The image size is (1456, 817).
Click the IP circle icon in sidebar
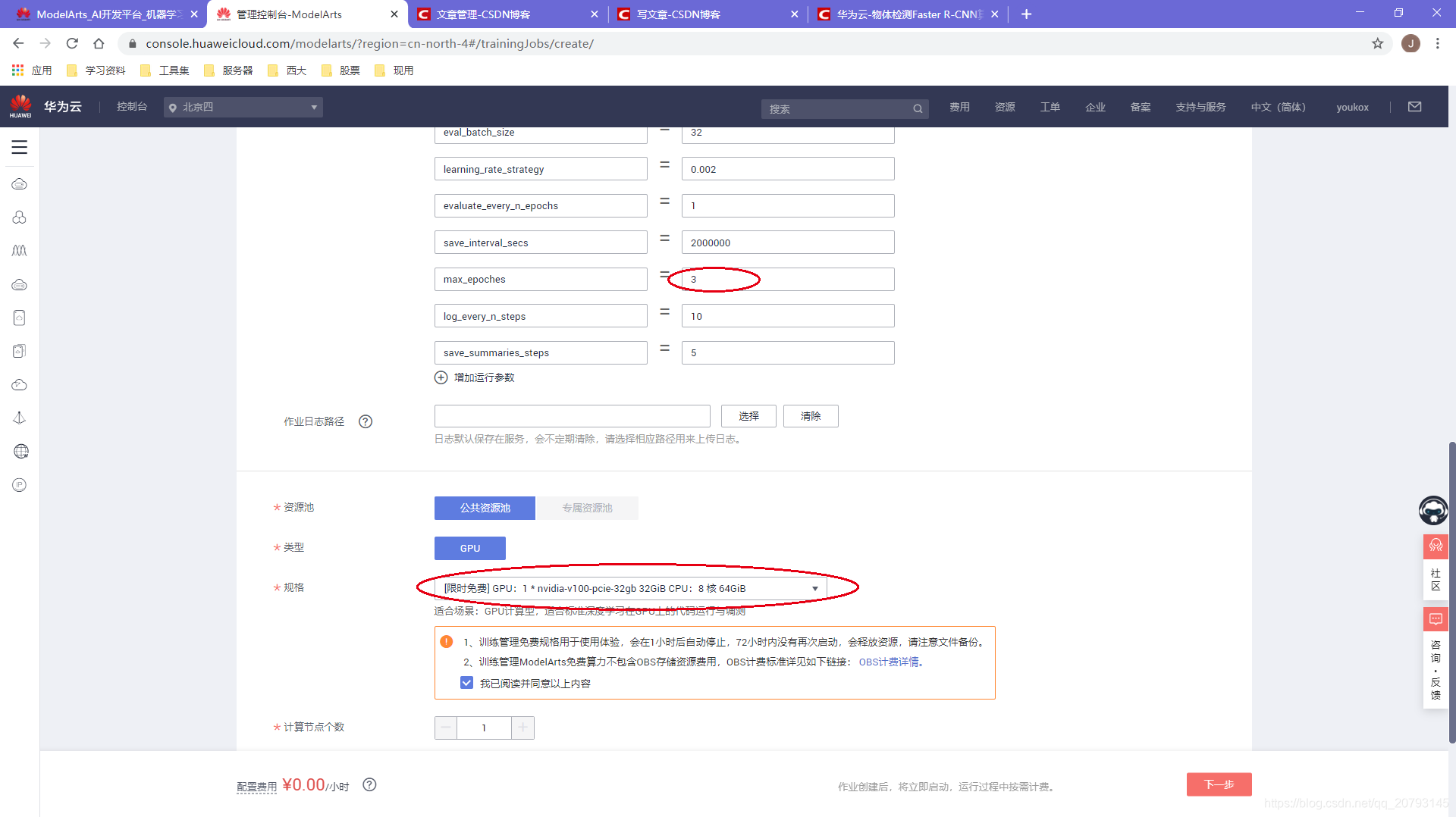pos(20,485)
